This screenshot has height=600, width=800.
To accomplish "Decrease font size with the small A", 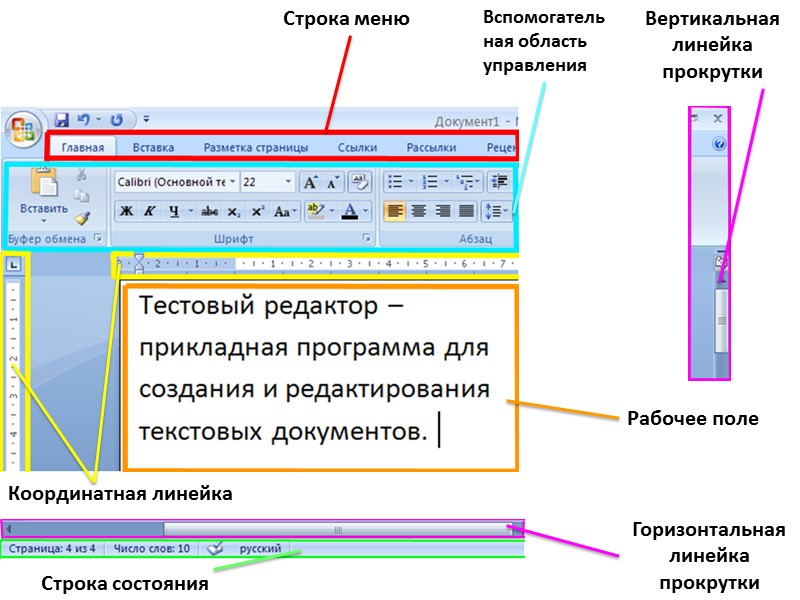I will [x=333, y=182].
